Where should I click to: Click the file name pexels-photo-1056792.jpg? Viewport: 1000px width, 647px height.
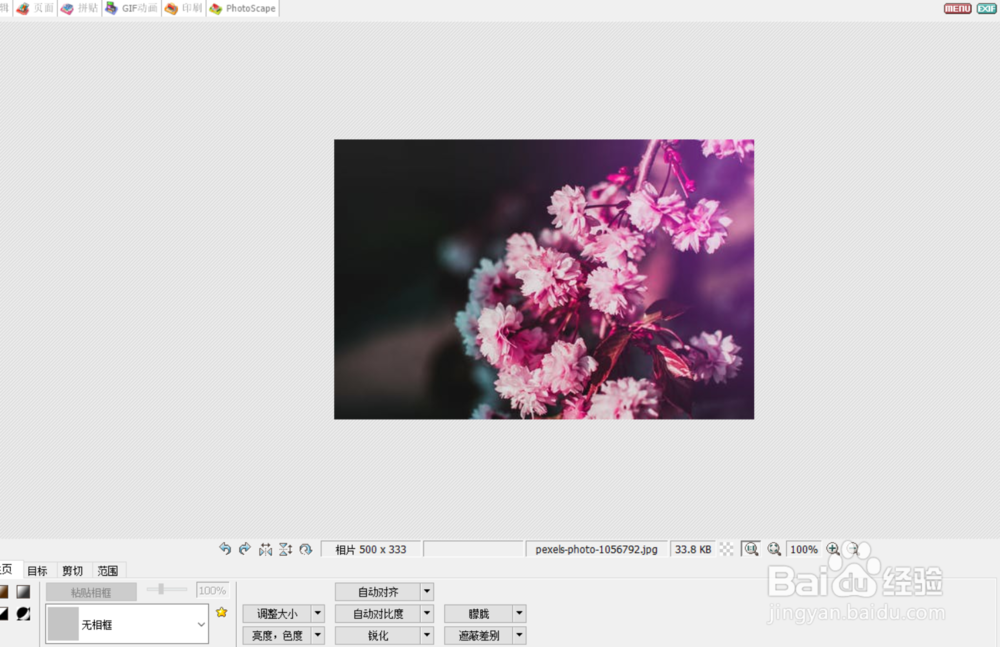pos(596,549)
